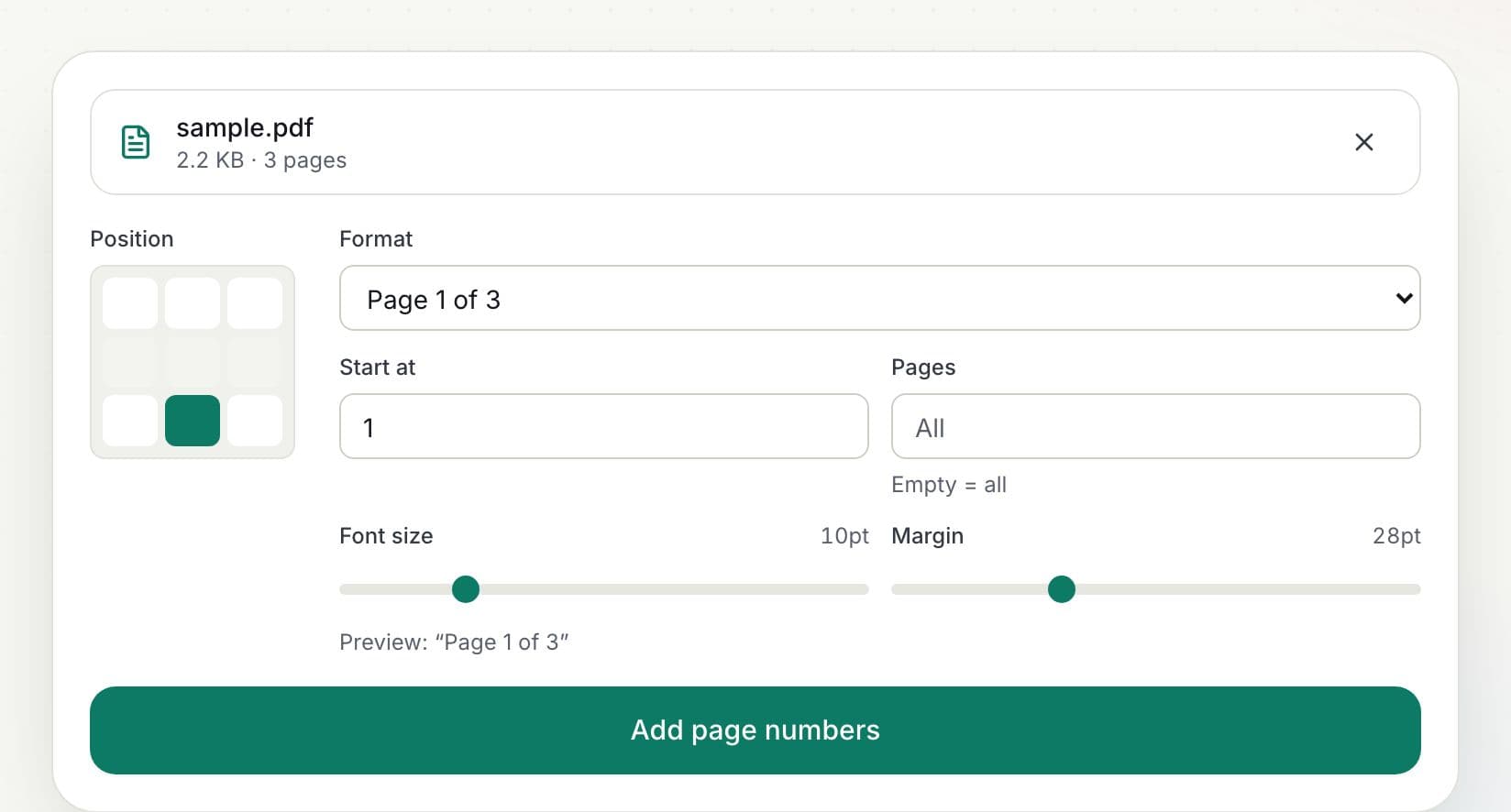This screenshot has height=812, width=1511.
Task: Select the top-left page number position
Action: 130,303
